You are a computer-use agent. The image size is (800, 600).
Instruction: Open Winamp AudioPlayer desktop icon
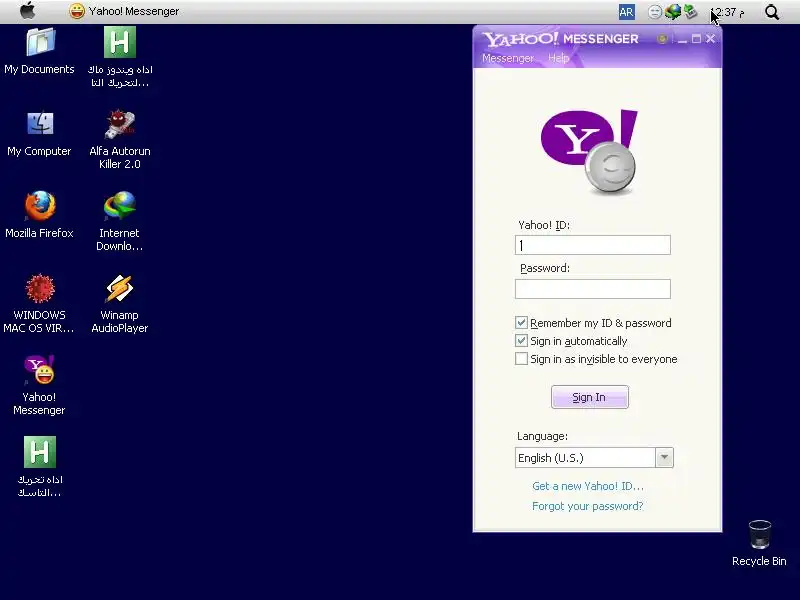pos(120,288)
